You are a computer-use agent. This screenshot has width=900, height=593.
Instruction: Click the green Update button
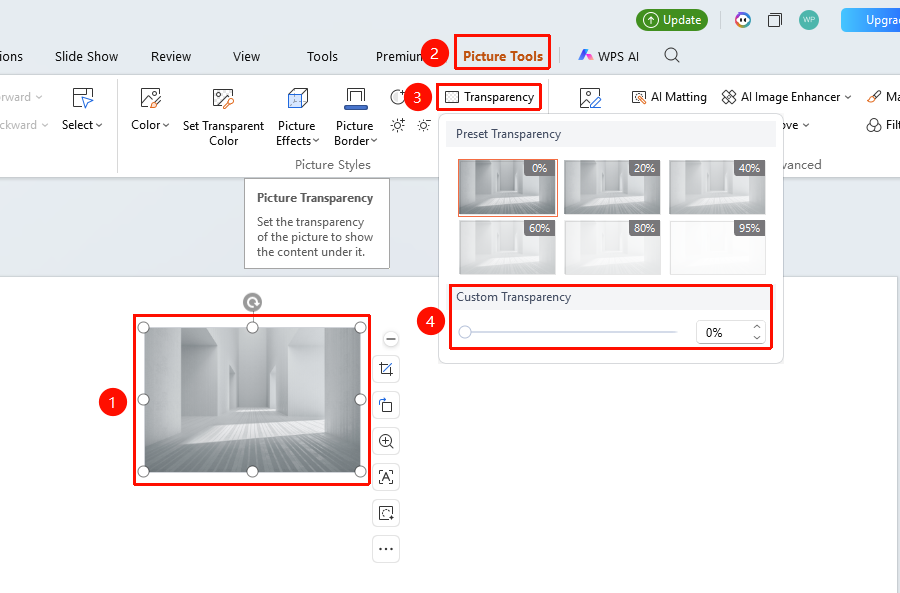coord(672,20)
